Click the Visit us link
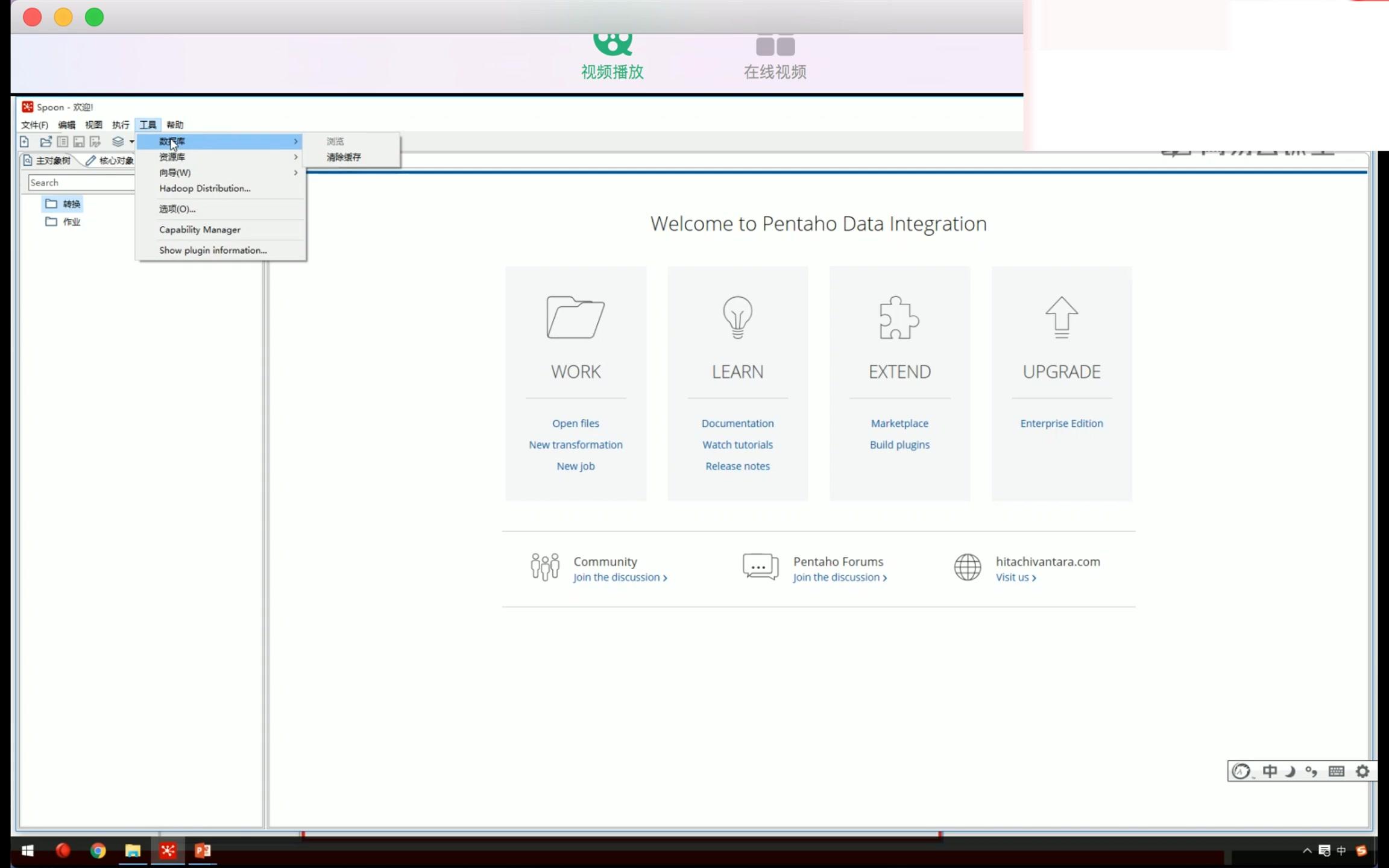 click(x=1016, y=577)
